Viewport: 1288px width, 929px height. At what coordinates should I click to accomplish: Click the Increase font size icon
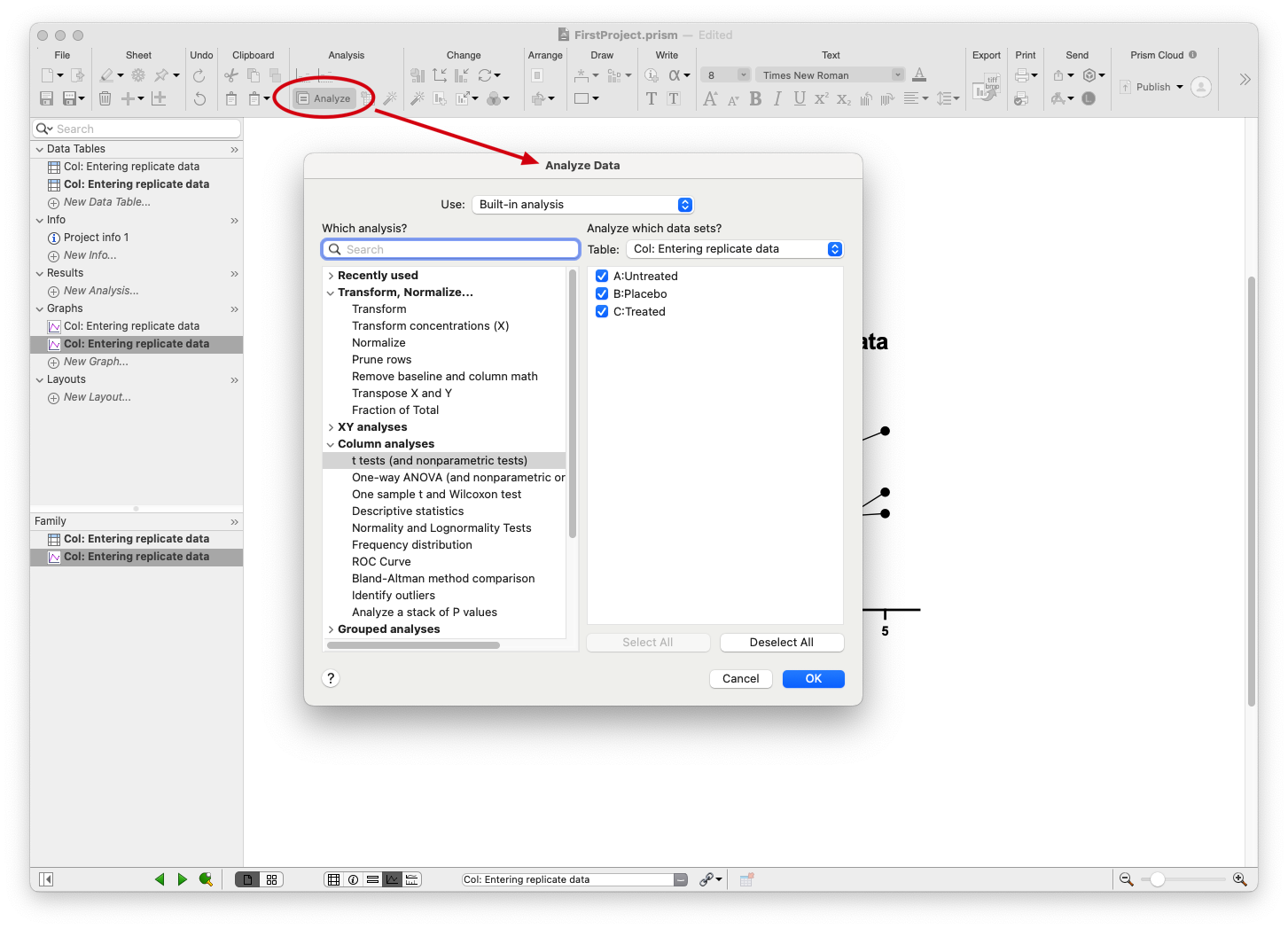pyautogui.click(x=710, y=98)
